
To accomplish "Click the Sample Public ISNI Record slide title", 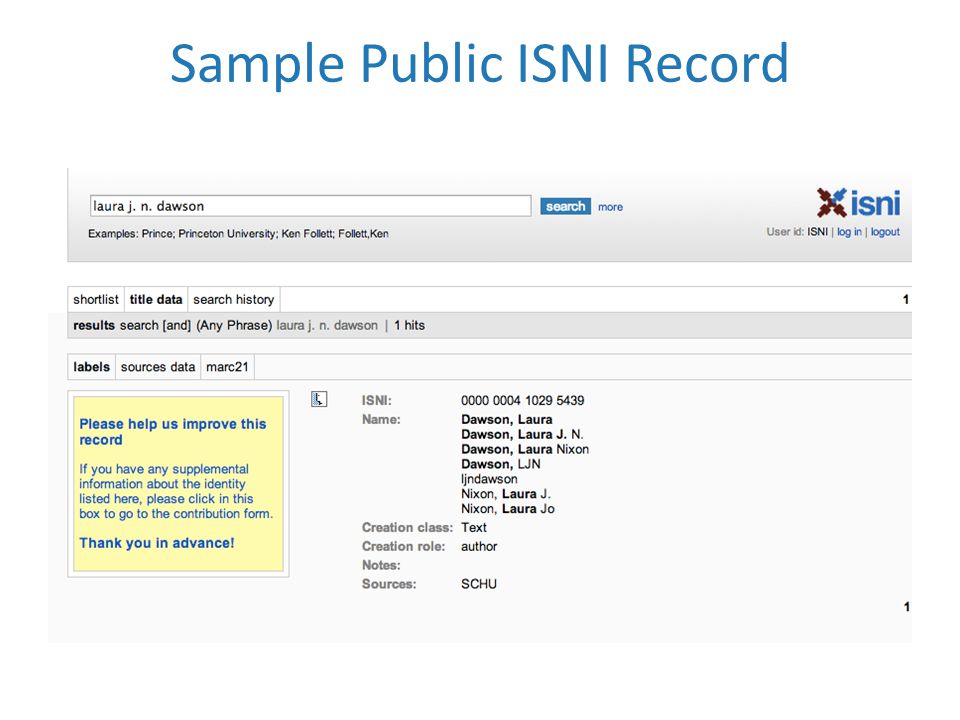I will (x=479, y=63).
